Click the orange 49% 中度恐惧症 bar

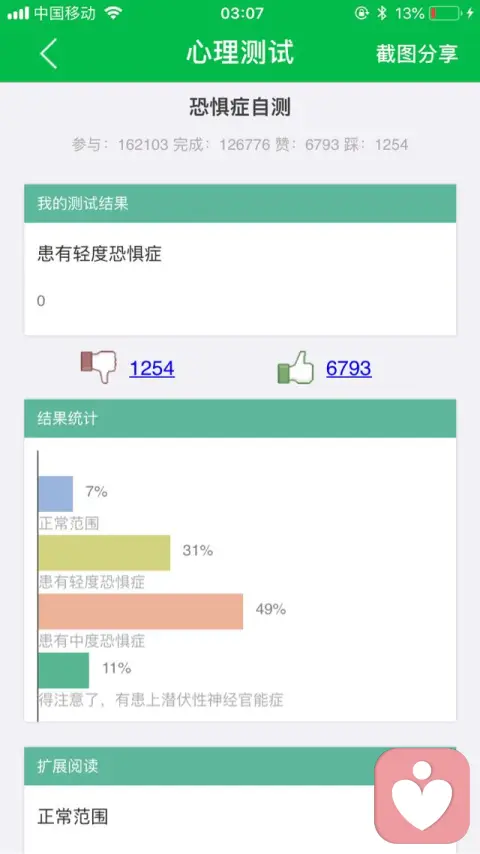click(141, 612)
